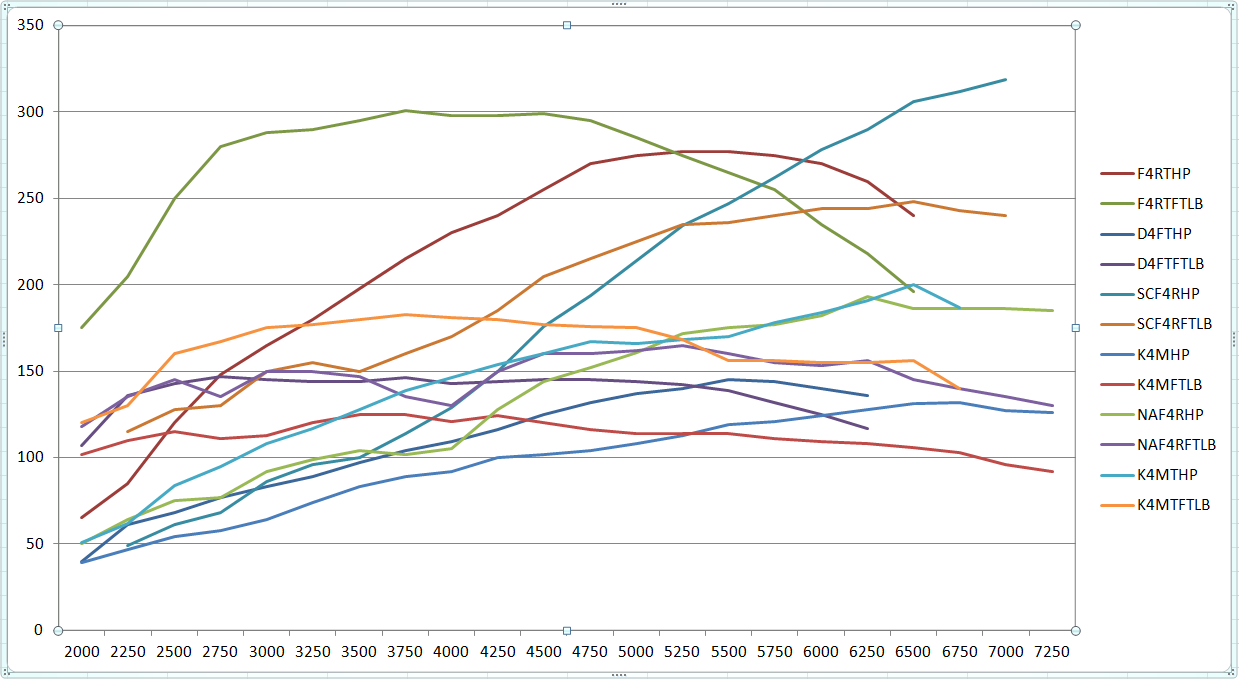Click the K4MTFTLB legend color line
The width and height of the screenshot is (1239, 679).
(x=1115, y=505)
